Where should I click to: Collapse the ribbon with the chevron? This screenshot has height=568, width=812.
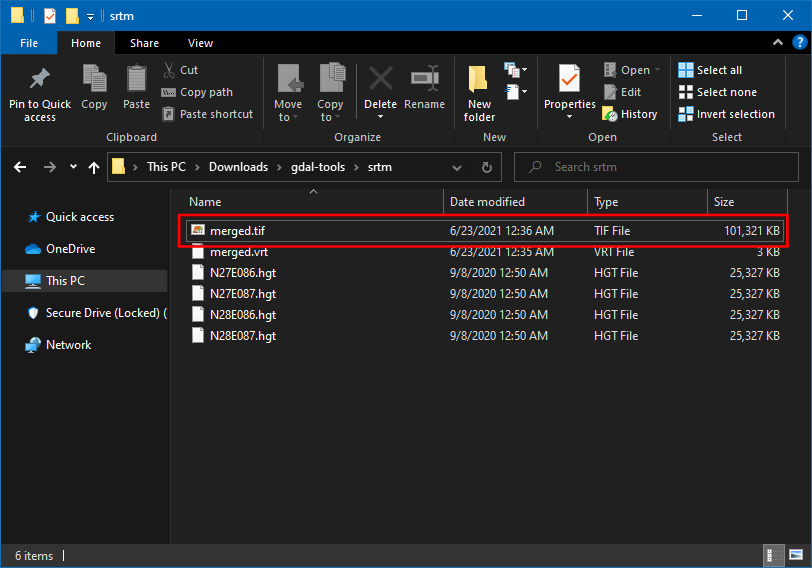tap(776, 43)
